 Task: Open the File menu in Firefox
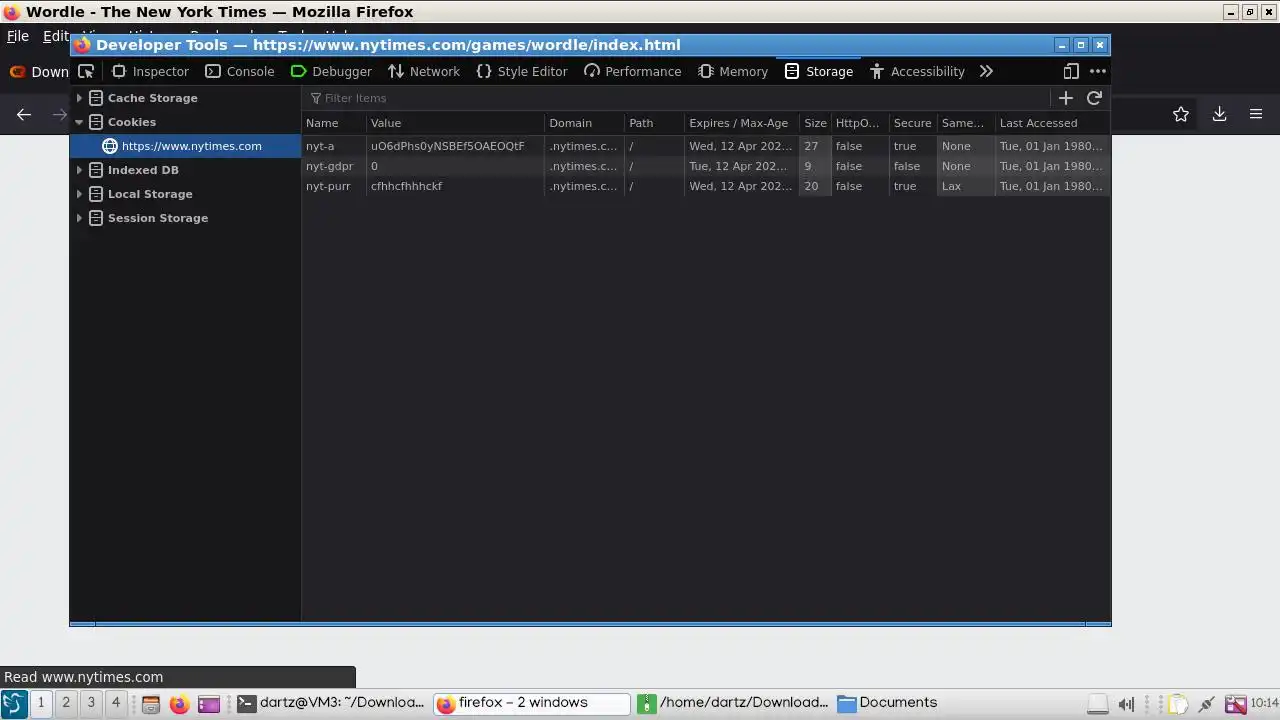pyautogui.click(x=17, y=36)
